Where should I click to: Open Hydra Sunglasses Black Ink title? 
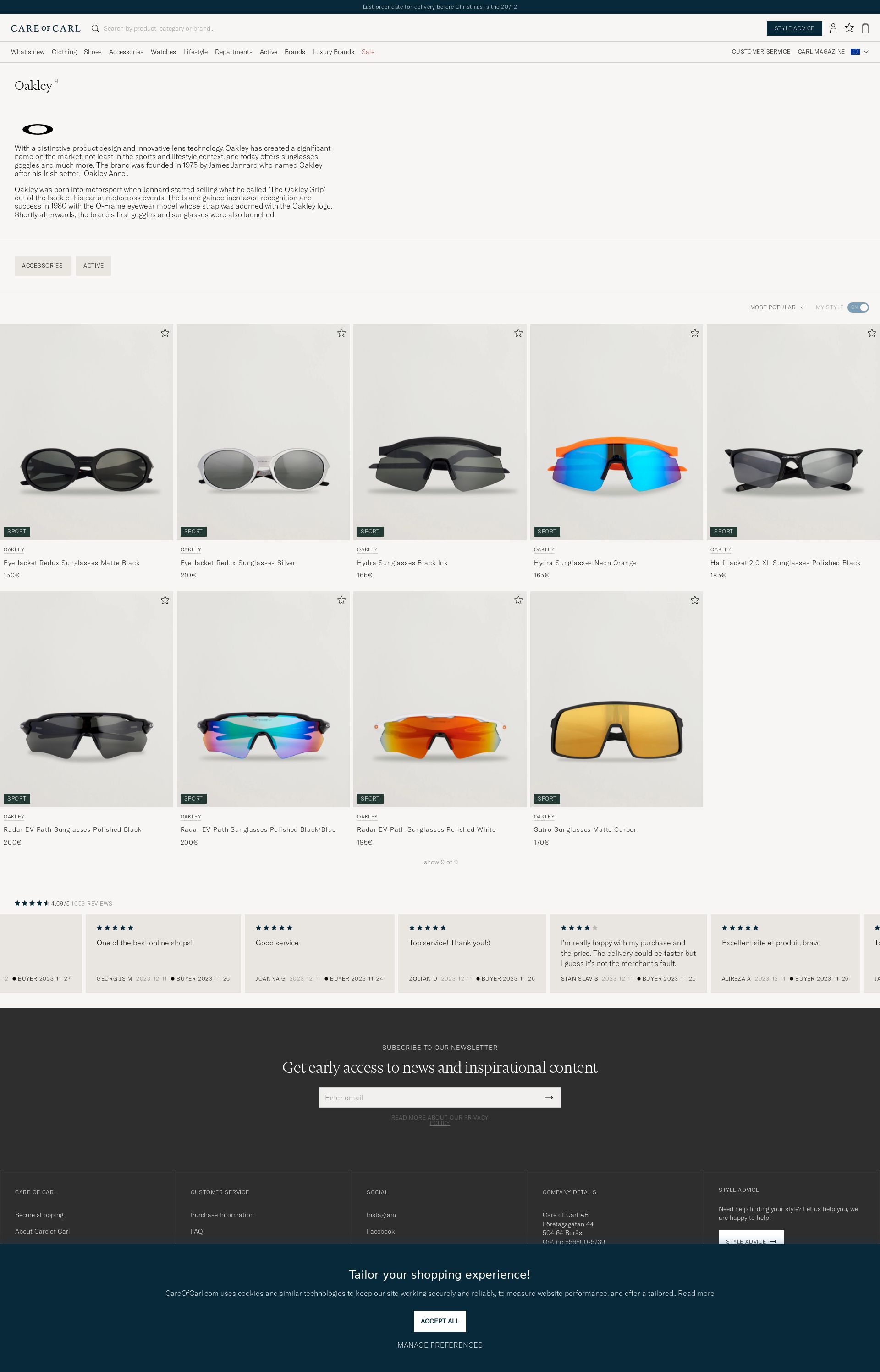(x=402, y=563)
